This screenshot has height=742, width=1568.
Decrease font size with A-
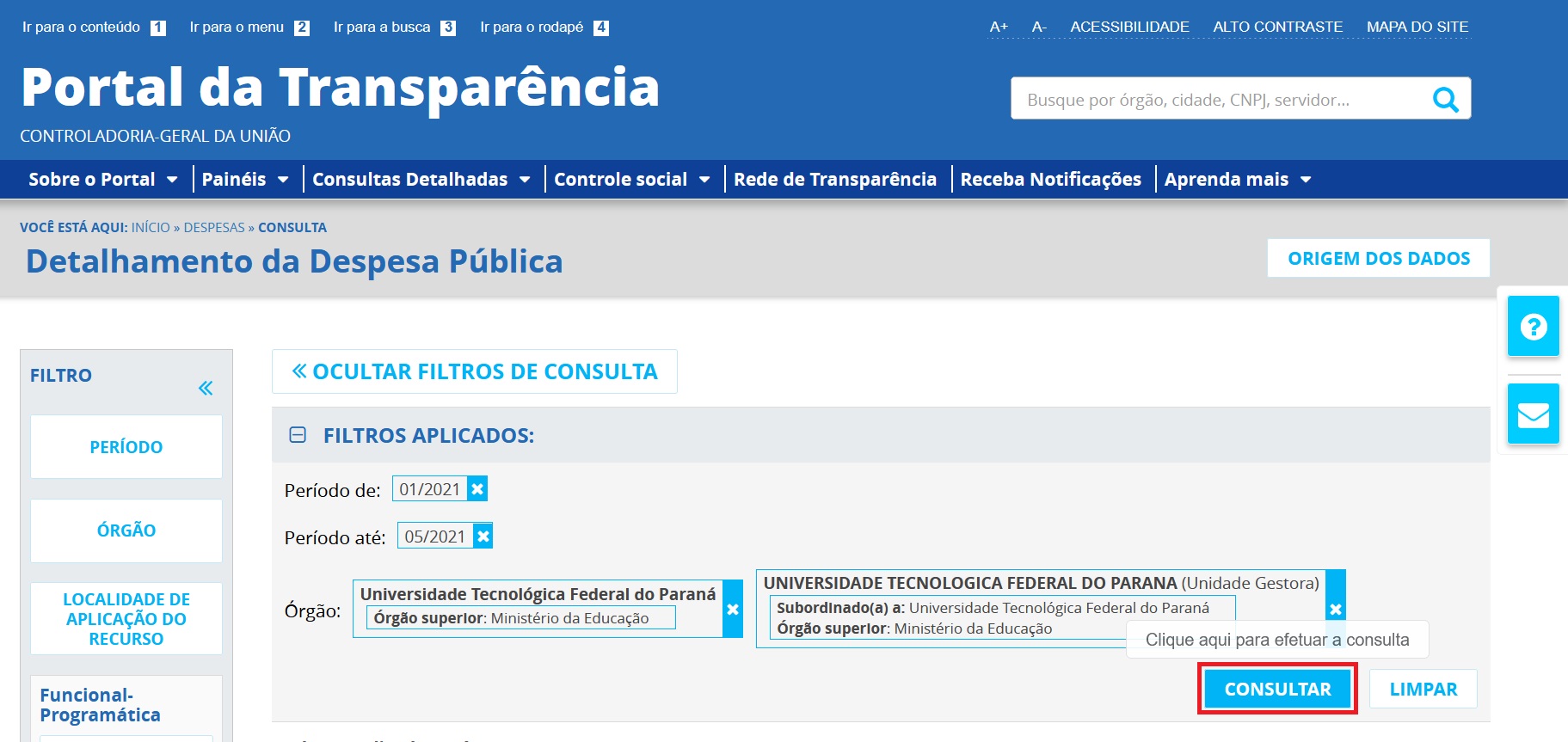pos(1039,27)
